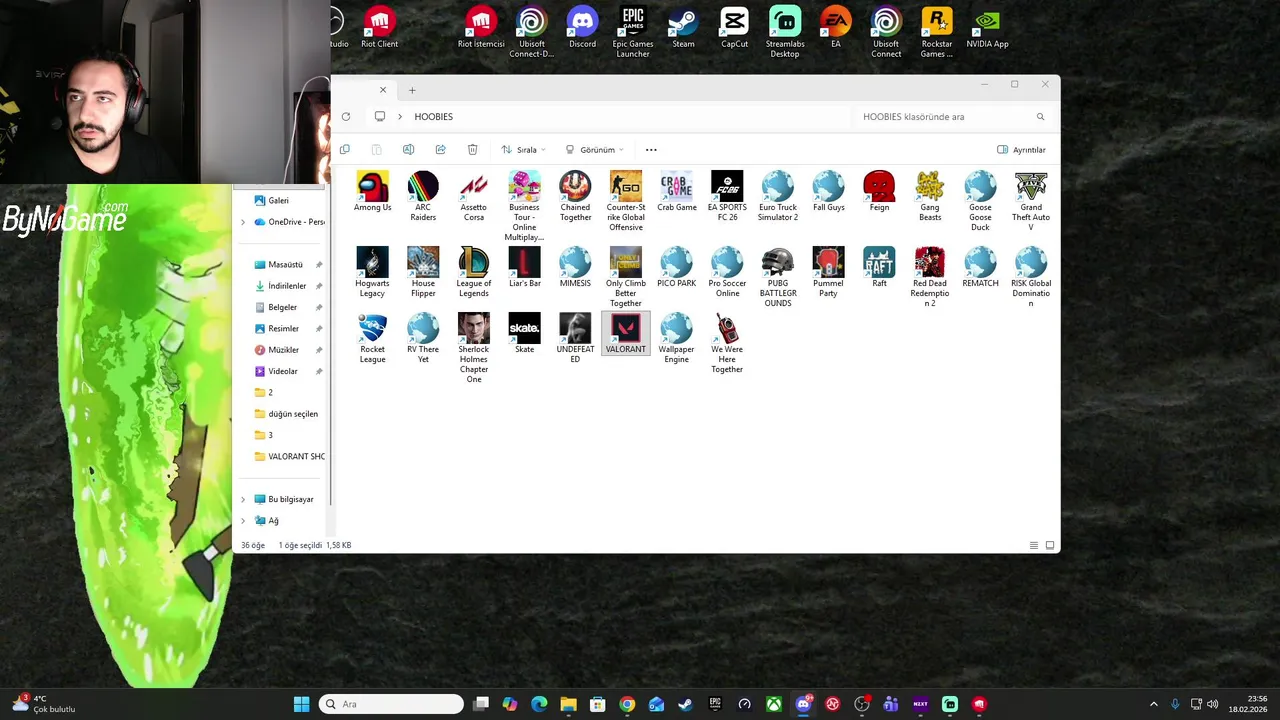Select the We Were Here Together icon
This screenshot has height=720, width=1280.
pyautogui.click(x=727, y=328)
